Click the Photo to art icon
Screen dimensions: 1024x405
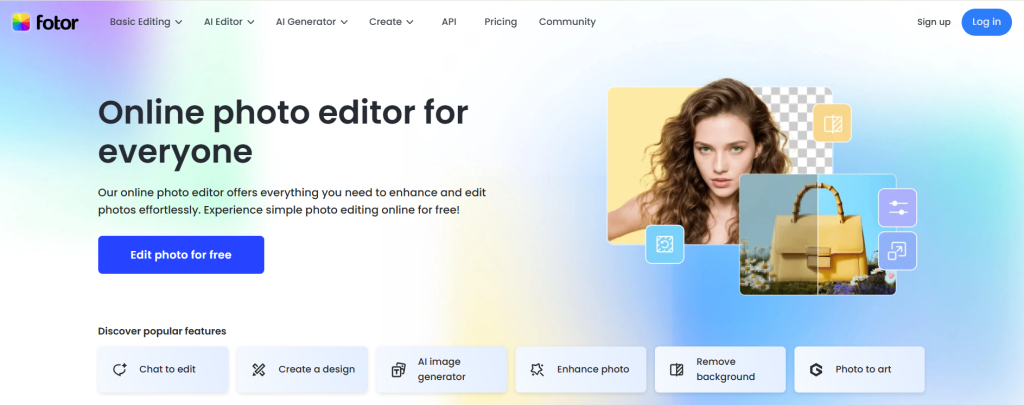click(816, 369)
